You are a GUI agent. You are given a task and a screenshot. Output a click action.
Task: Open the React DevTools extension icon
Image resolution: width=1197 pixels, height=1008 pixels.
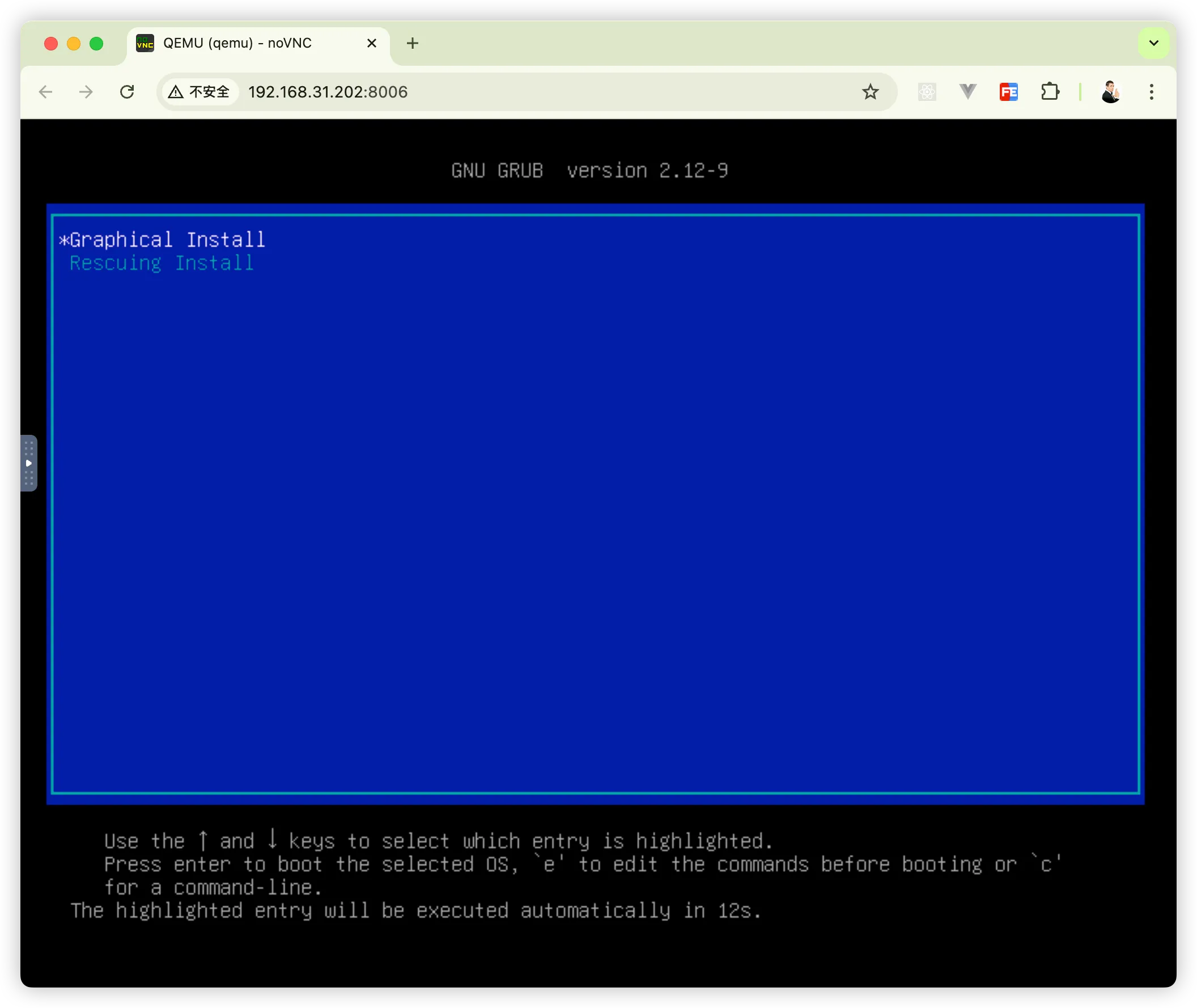(x=926, y=92)
